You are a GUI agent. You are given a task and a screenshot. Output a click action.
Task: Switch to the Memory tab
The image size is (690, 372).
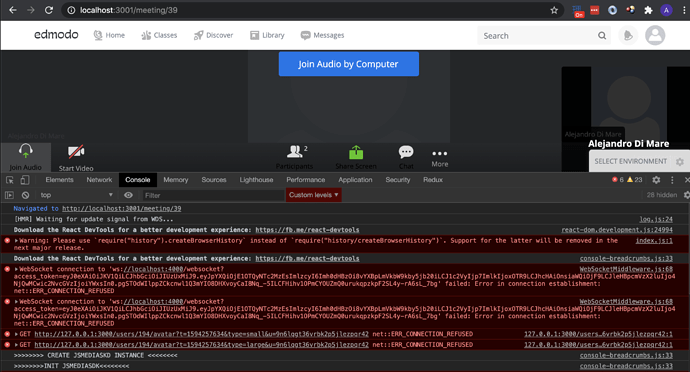click(x=176, y=180)
